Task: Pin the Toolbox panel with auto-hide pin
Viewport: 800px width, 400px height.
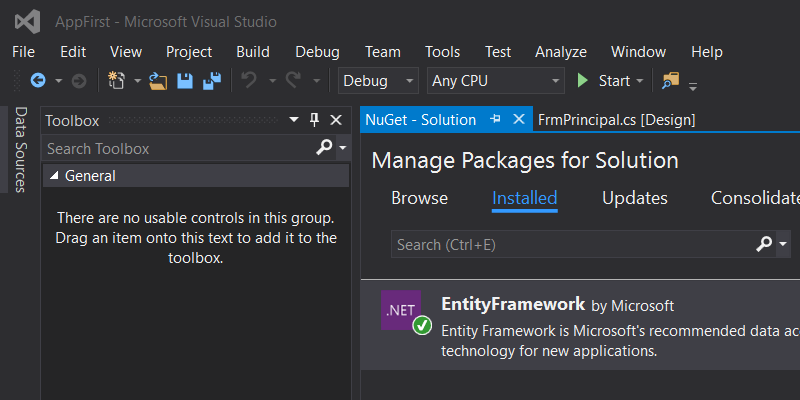Action: coord(314,120)
